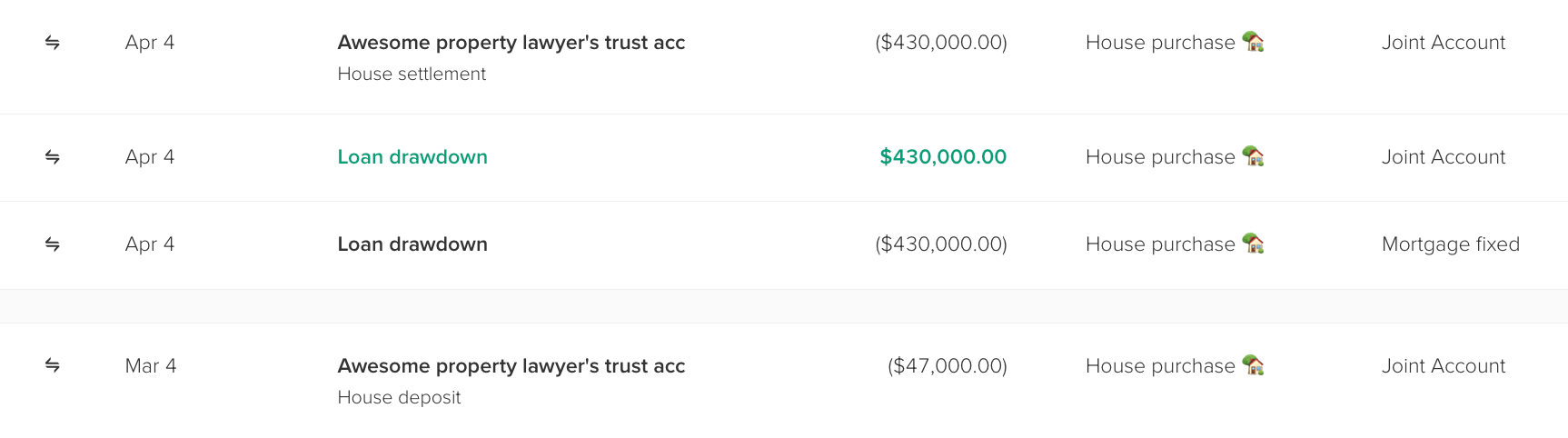Screen dimensions: 1568x438
Task: Select the House deposit memo text
Action: pos(399,398)
